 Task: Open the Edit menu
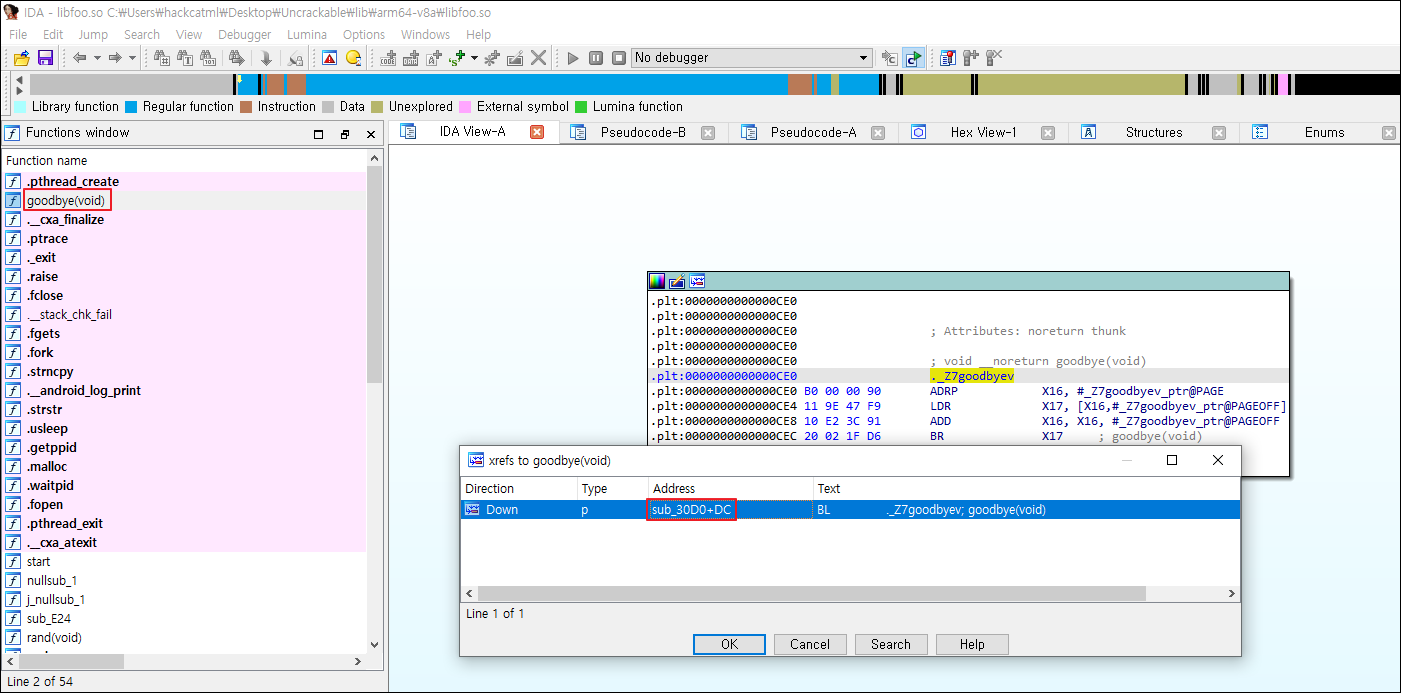click(x=53, y=34)
